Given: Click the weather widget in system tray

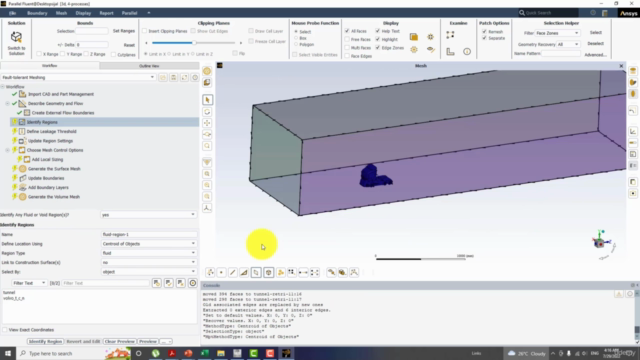Looking at the screenshot, I should 527,353.
